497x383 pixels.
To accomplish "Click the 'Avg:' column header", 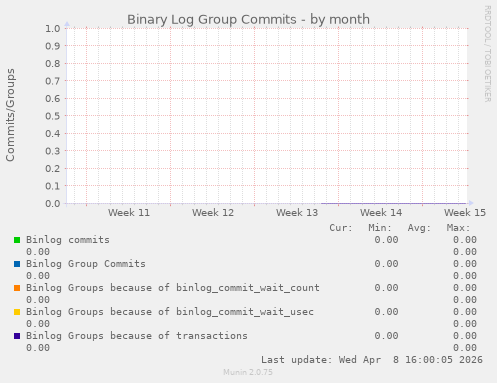I will click(x=419, y=228).
